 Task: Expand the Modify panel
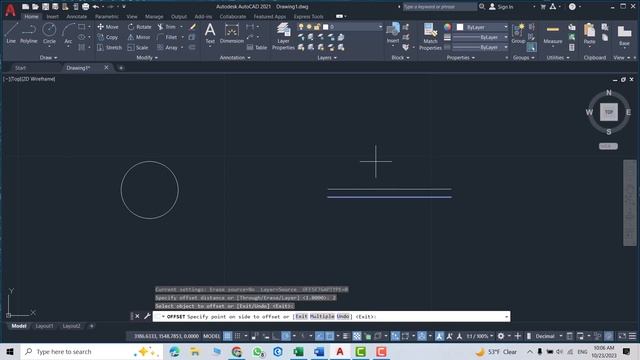(147, 58)
